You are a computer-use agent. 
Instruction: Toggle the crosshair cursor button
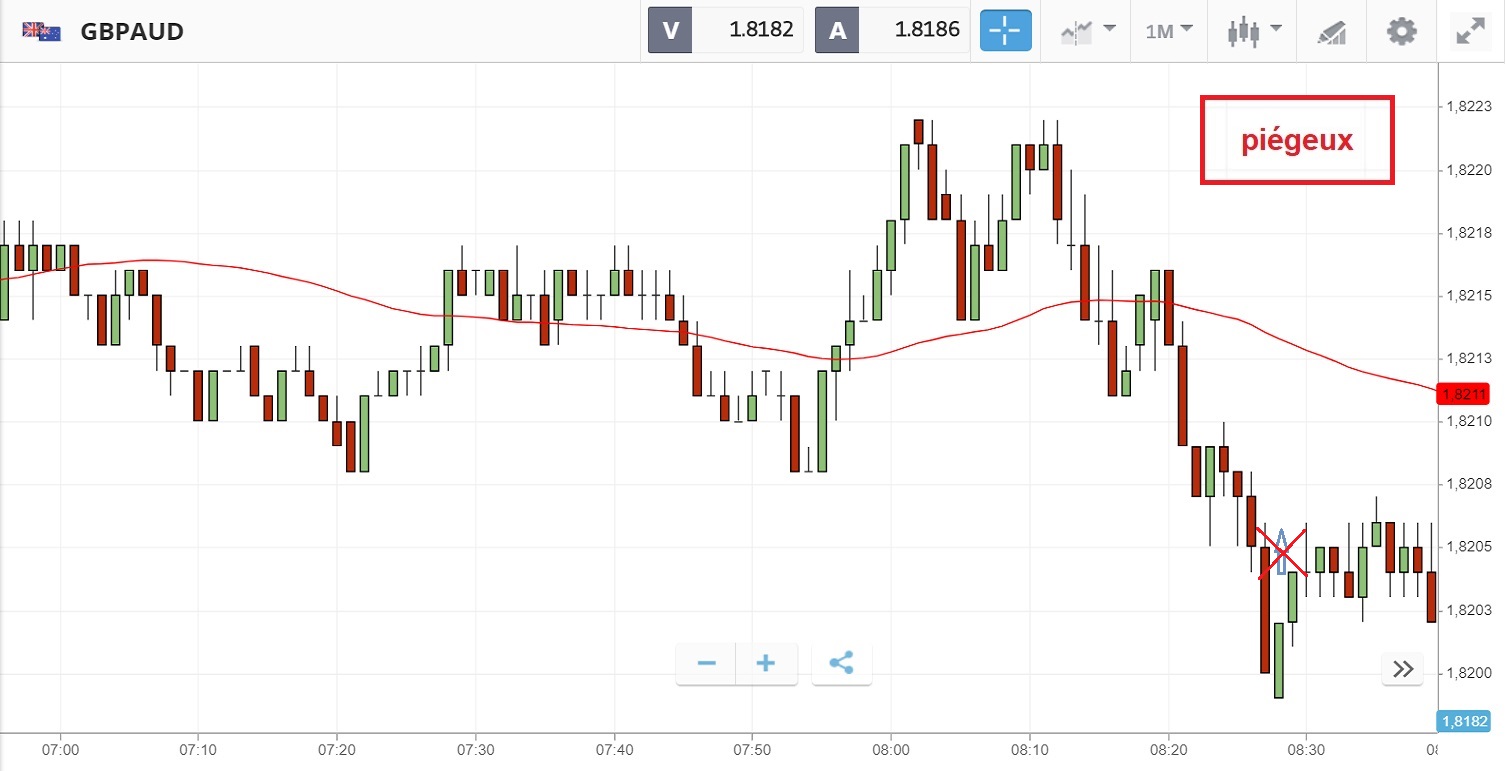coord(1005,31)
